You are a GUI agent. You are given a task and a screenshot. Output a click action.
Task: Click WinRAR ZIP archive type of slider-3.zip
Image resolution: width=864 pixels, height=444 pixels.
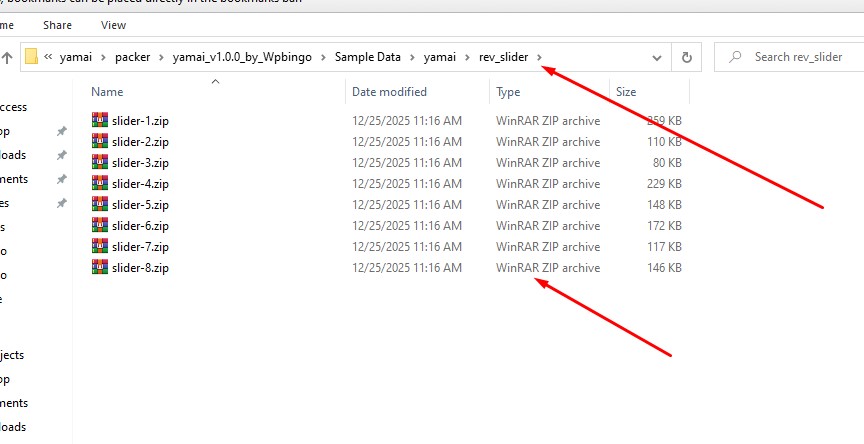[548, 163]
